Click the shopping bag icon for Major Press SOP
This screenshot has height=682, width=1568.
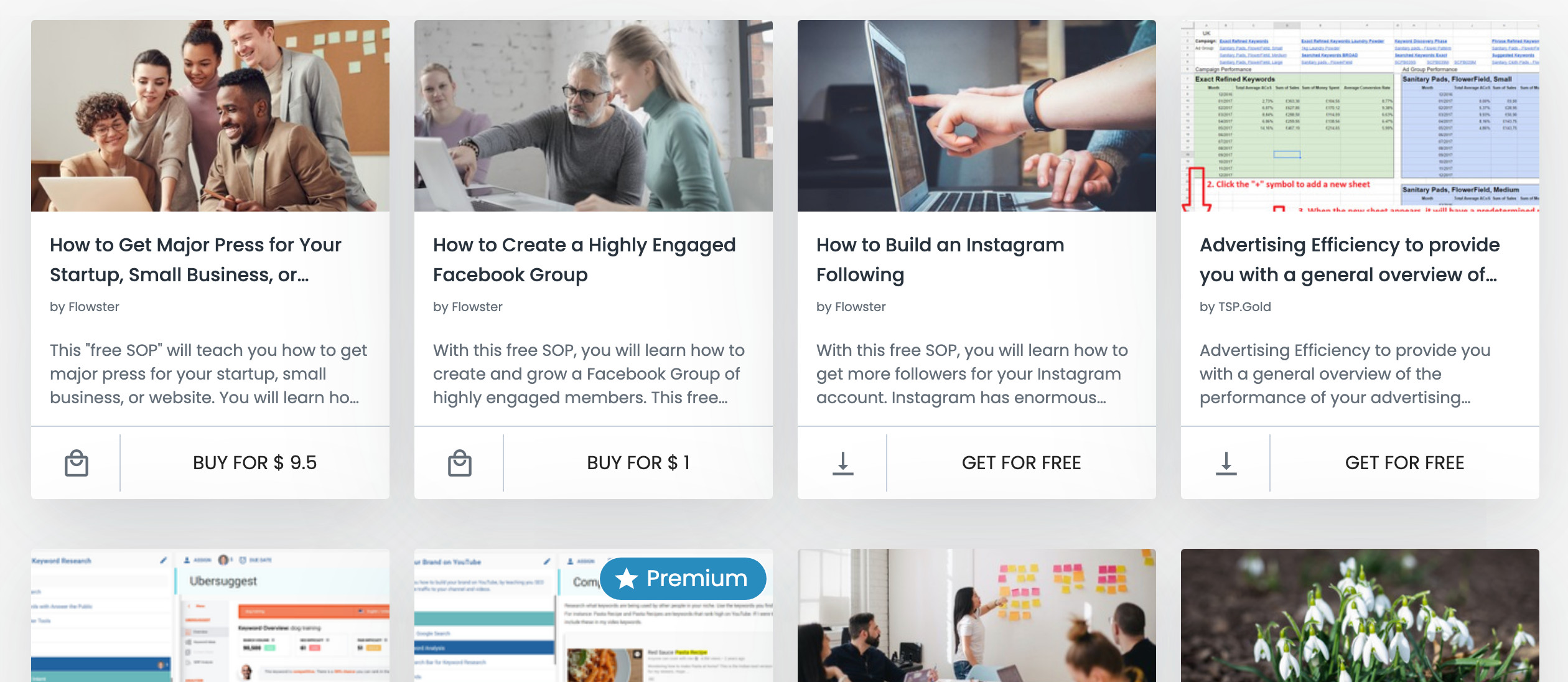click(77, 463)
